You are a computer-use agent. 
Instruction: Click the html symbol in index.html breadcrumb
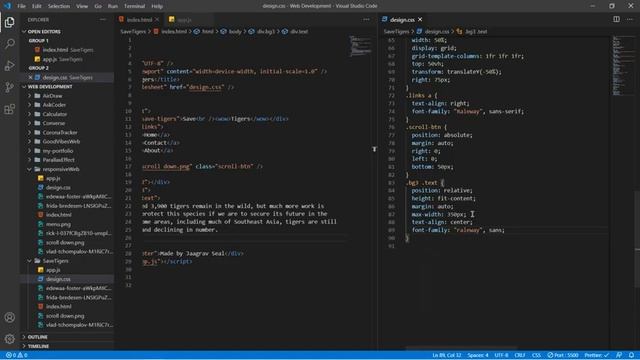pos(204,31)
